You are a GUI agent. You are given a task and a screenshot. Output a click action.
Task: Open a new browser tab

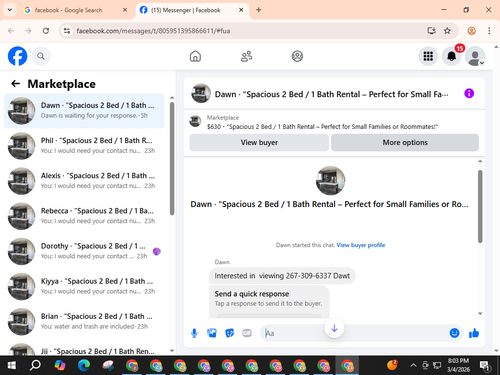pyautogui.click(x=258, y=10)
